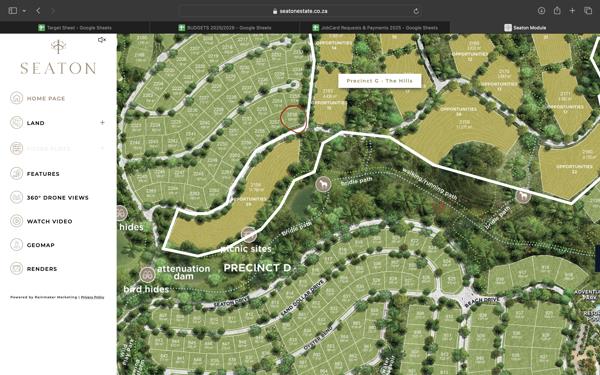This screenshot has width=600, height=375.
Task: Click horse icon beside first bridle path
Action: pos(323,184)
